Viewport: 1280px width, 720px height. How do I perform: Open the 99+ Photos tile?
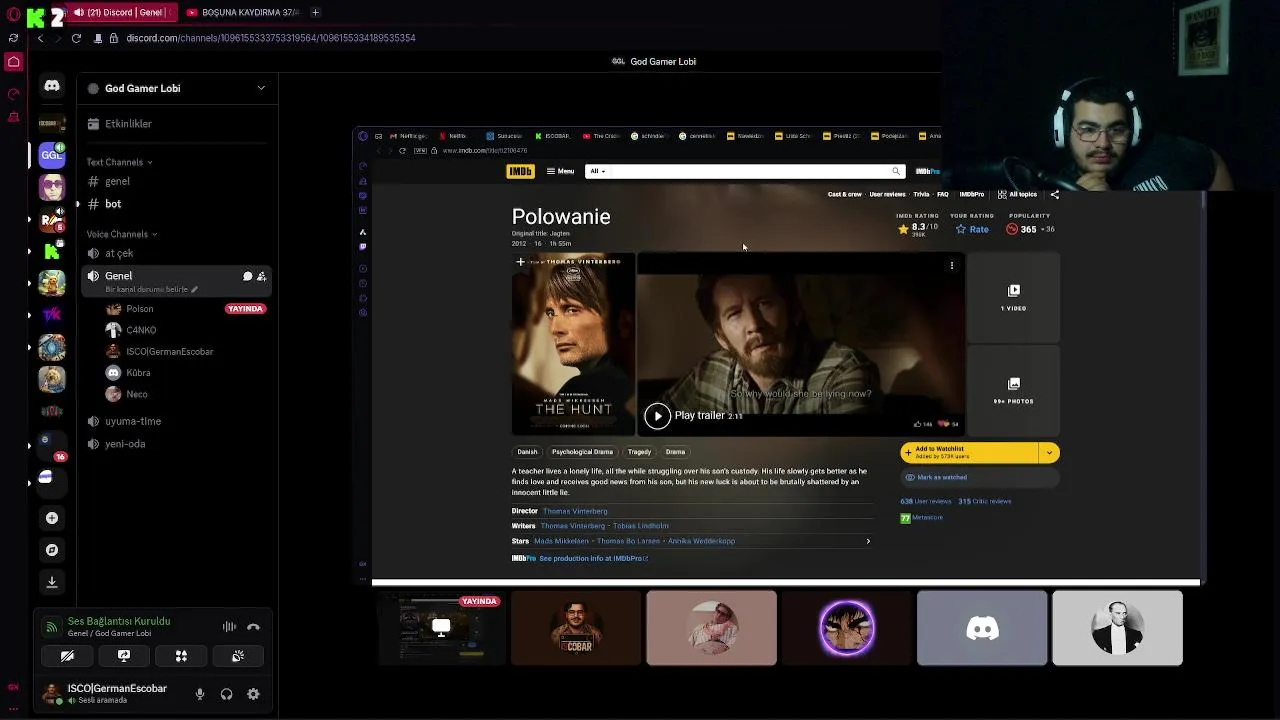[1013, 390]
